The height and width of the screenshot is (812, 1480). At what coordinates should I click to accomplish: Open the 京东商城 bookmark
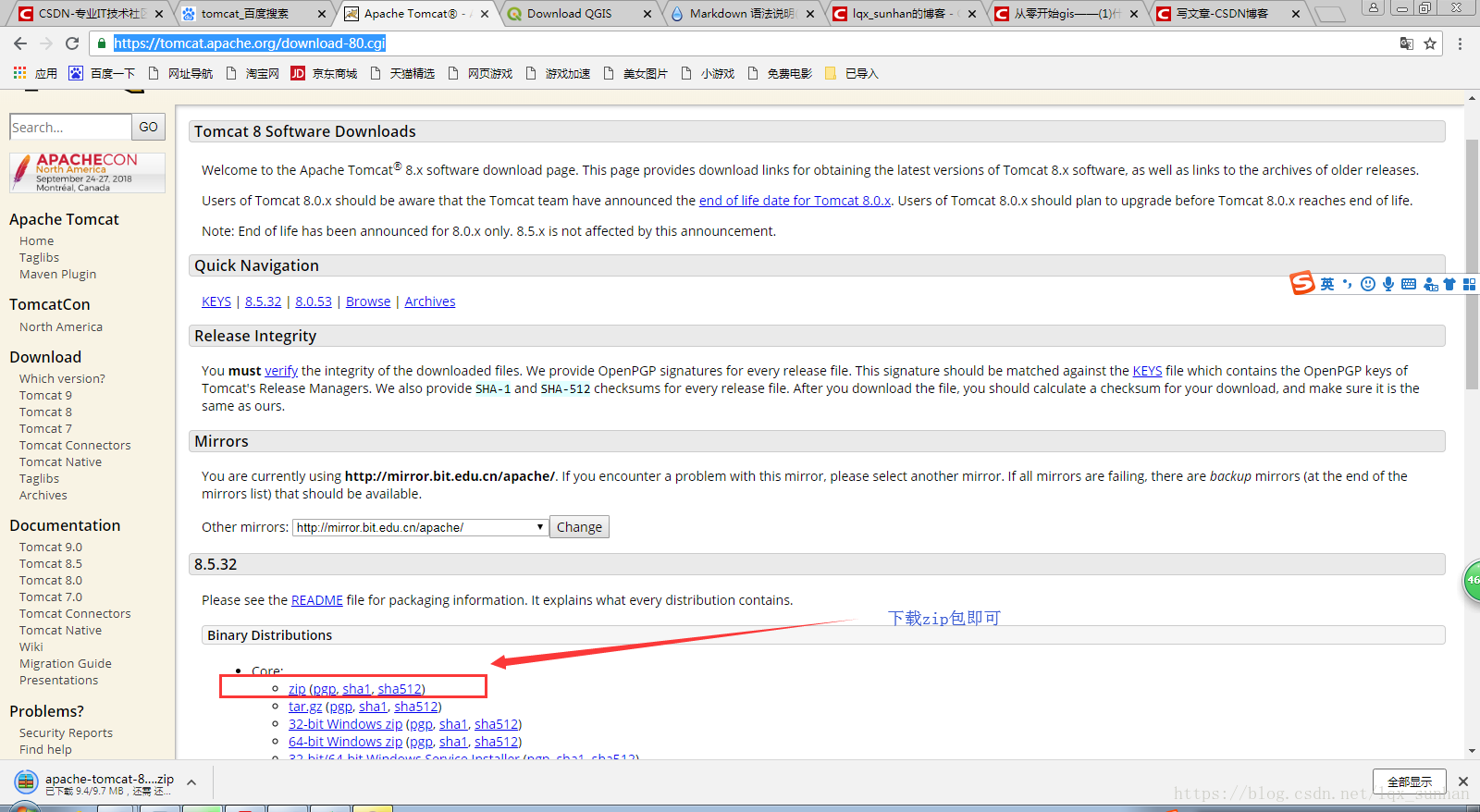click(x=324, y=73)
